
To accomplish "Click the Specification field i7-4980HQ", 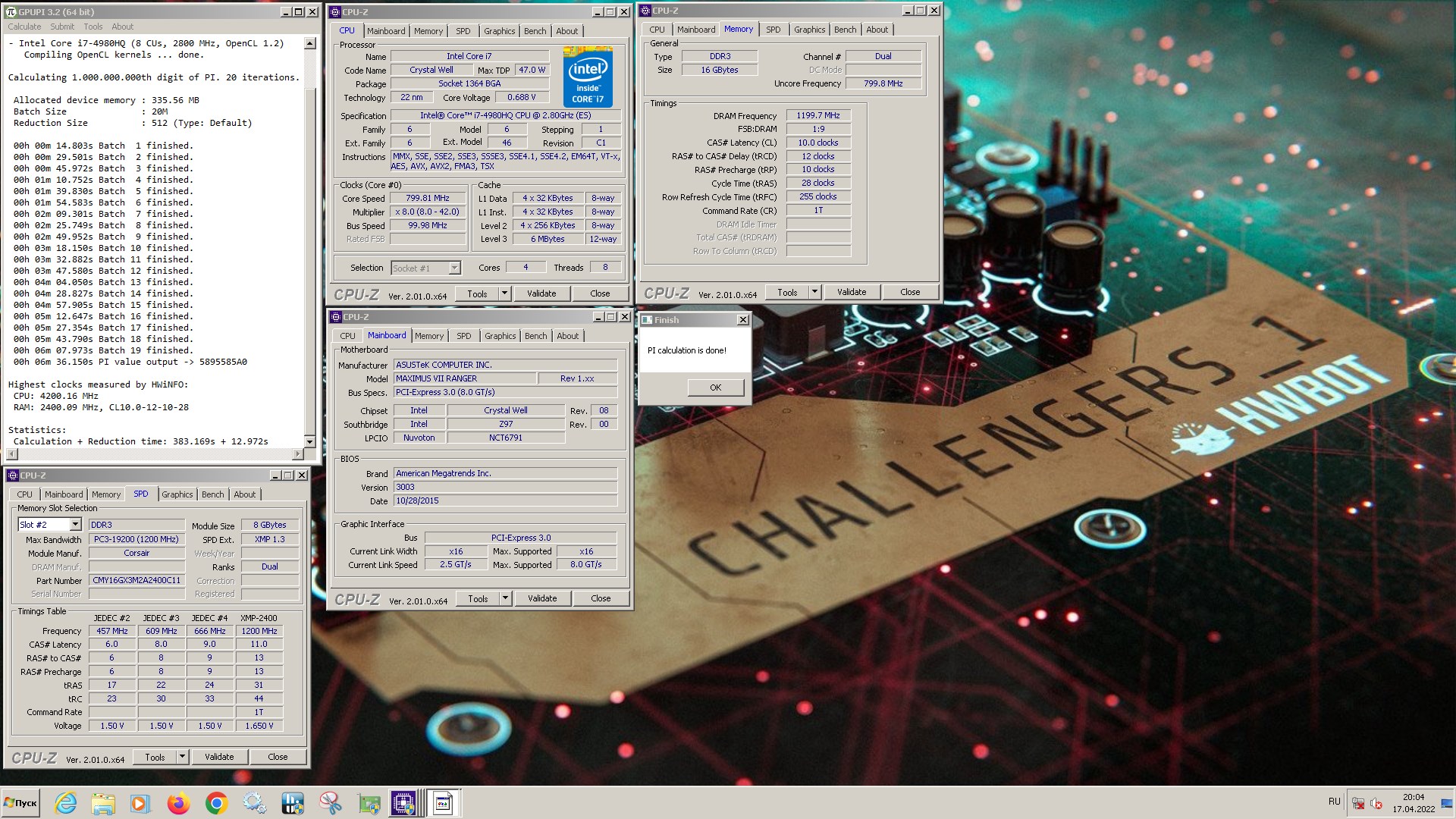I will (505, 116).
